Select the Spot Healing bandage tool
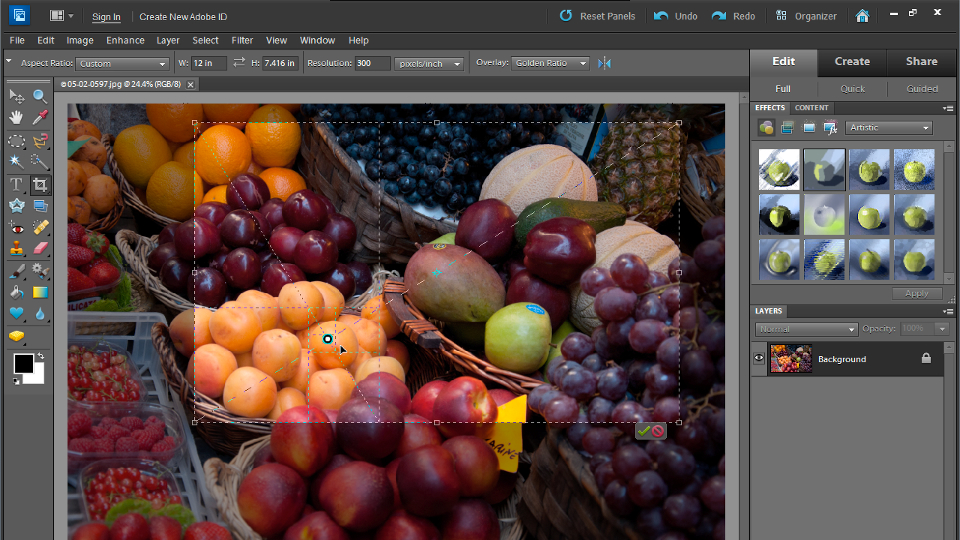Viewport: 960px width, 540px height. 40,228
